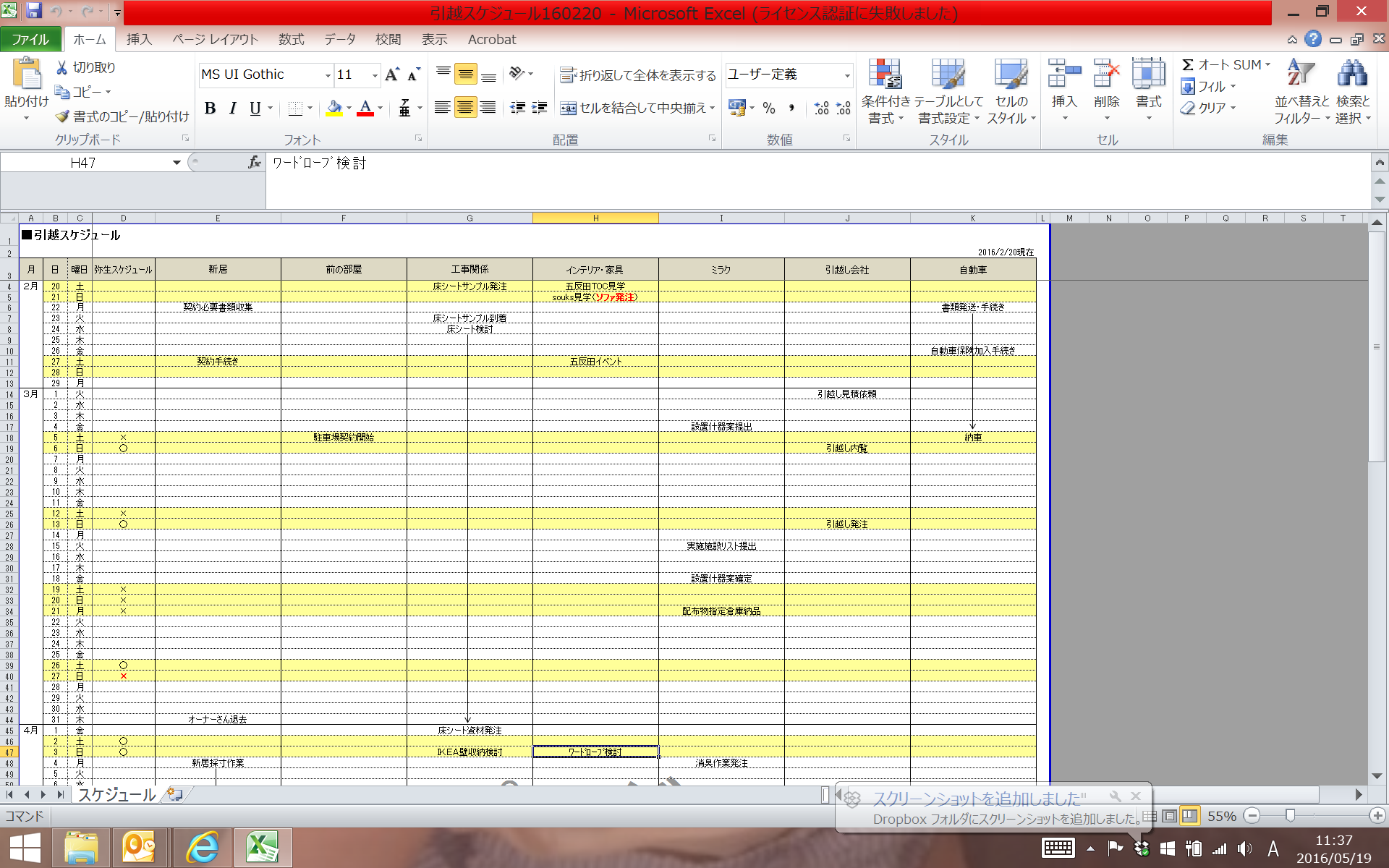
Task: Click the zoom in plus button
Action: (1377, 816)
